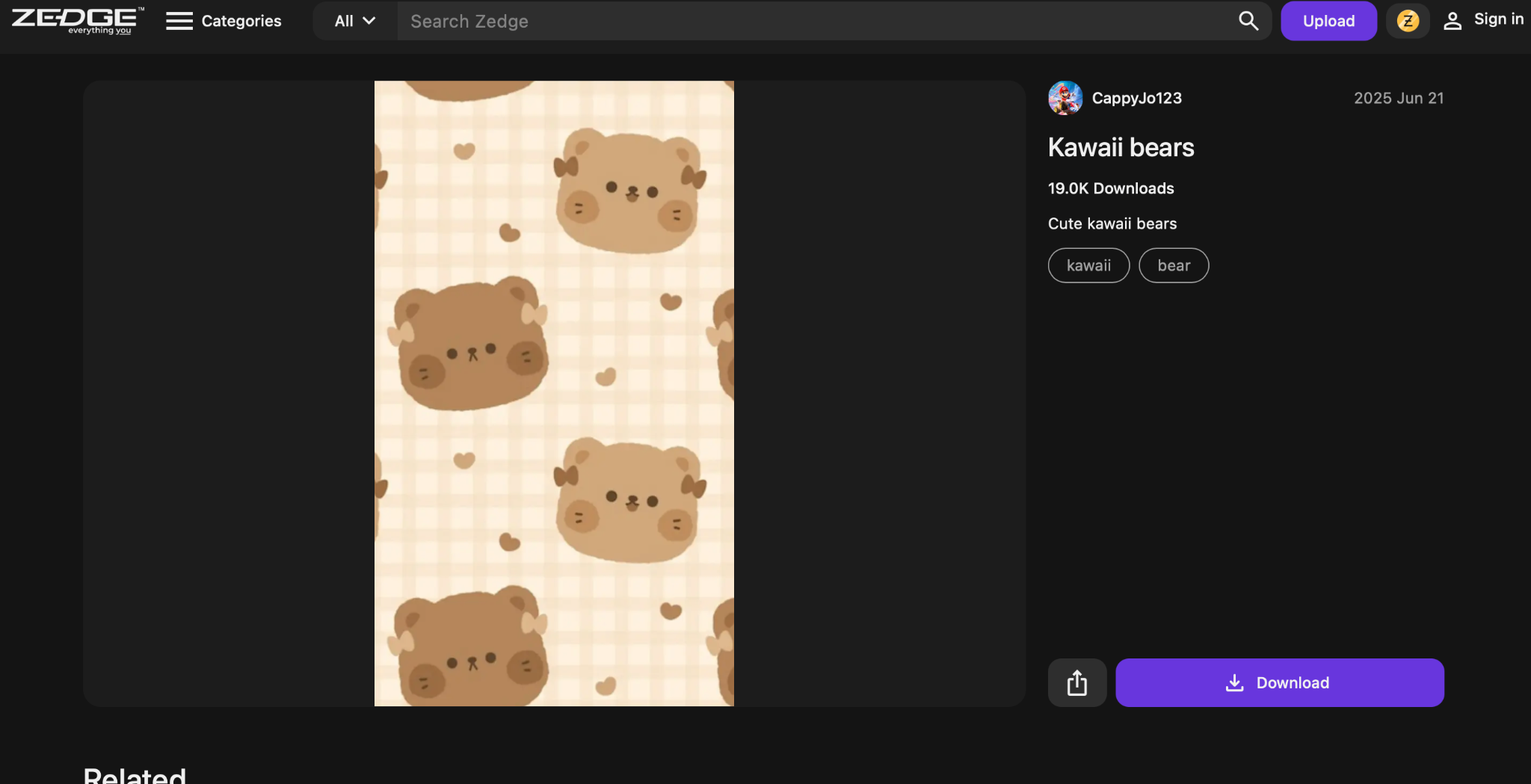Click the purple Upload button

click(x=1328, y=21)
